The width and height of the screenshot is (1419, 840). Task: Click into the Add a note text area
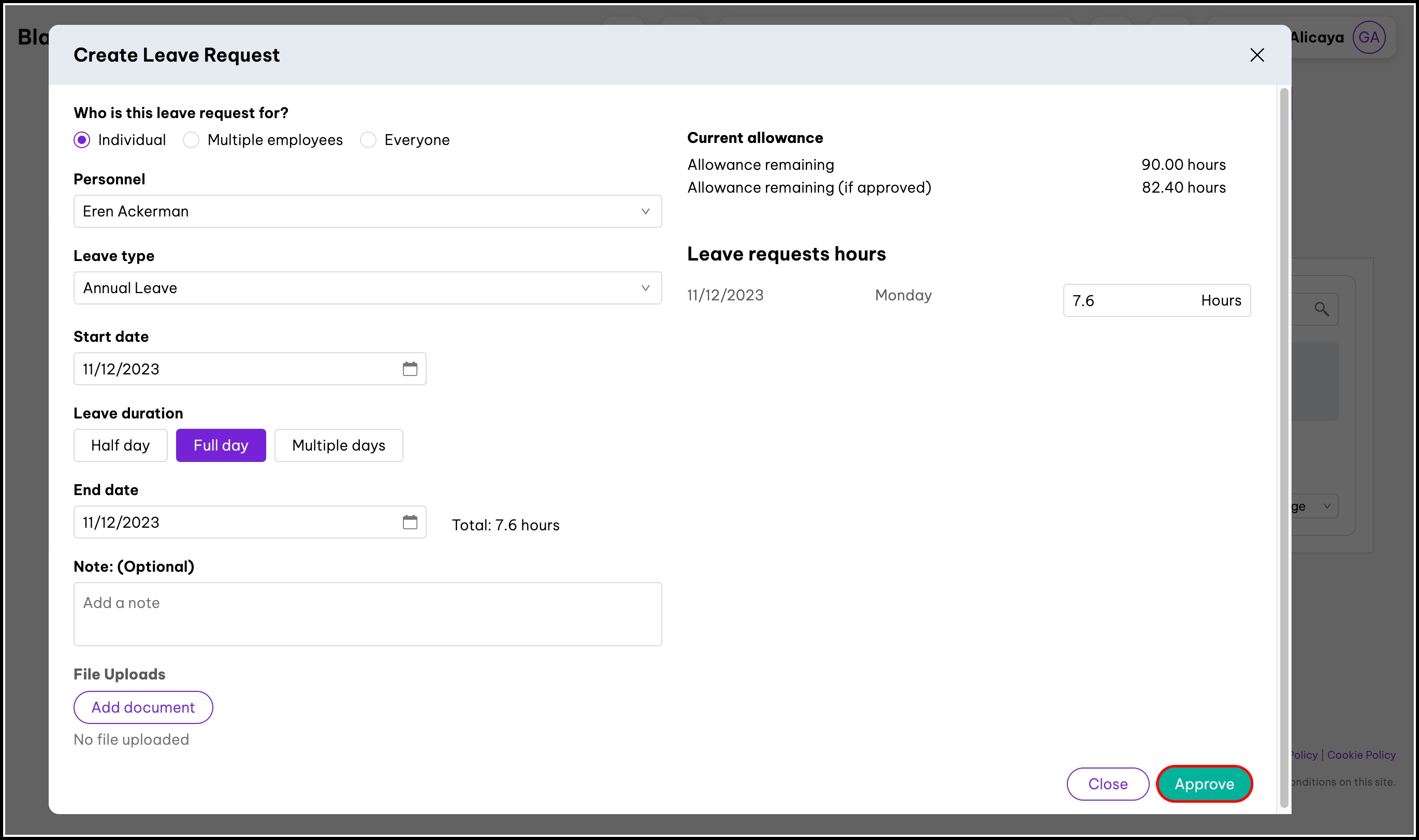click(367, 614)
